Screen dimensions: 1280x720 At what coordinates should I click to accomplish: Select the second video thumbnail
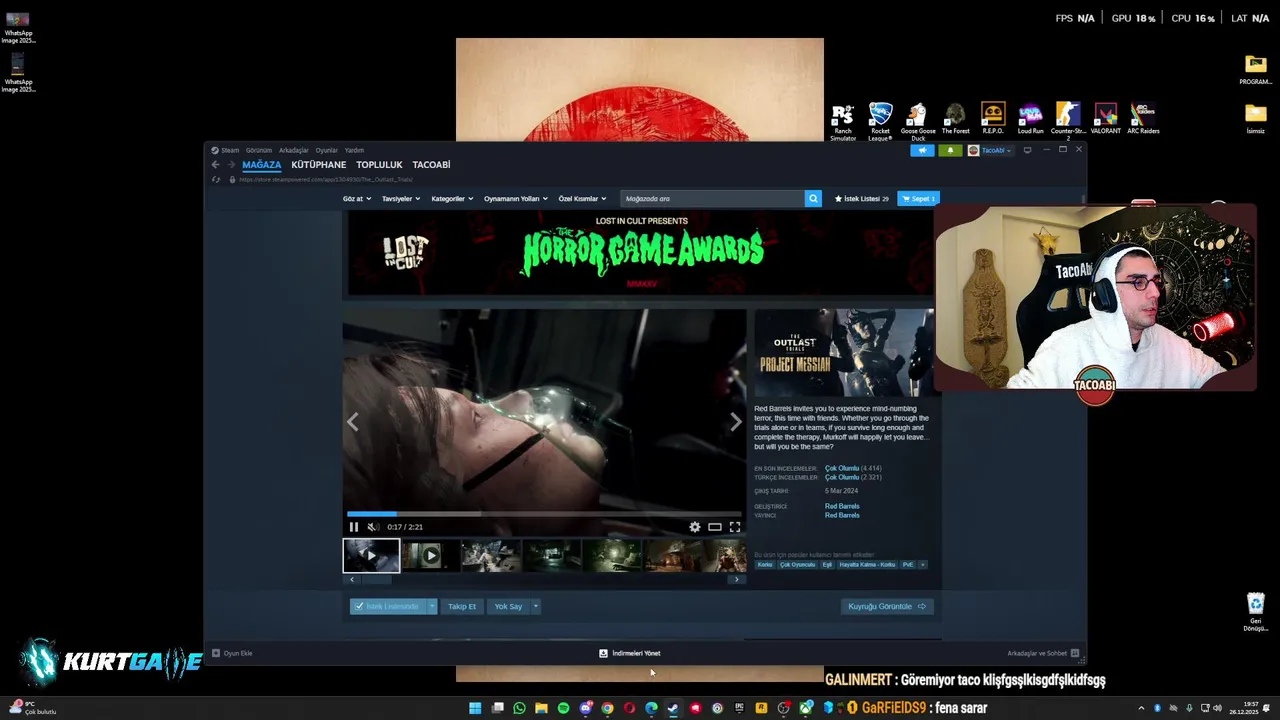[430, 555]
